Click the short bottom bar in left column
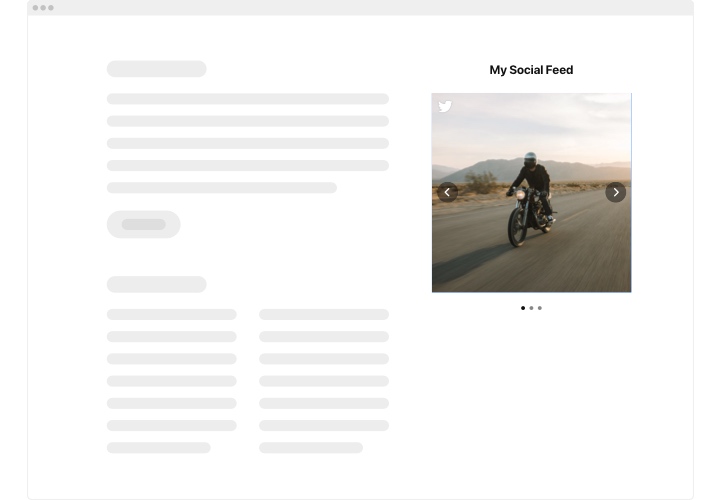 pos(158,448)
